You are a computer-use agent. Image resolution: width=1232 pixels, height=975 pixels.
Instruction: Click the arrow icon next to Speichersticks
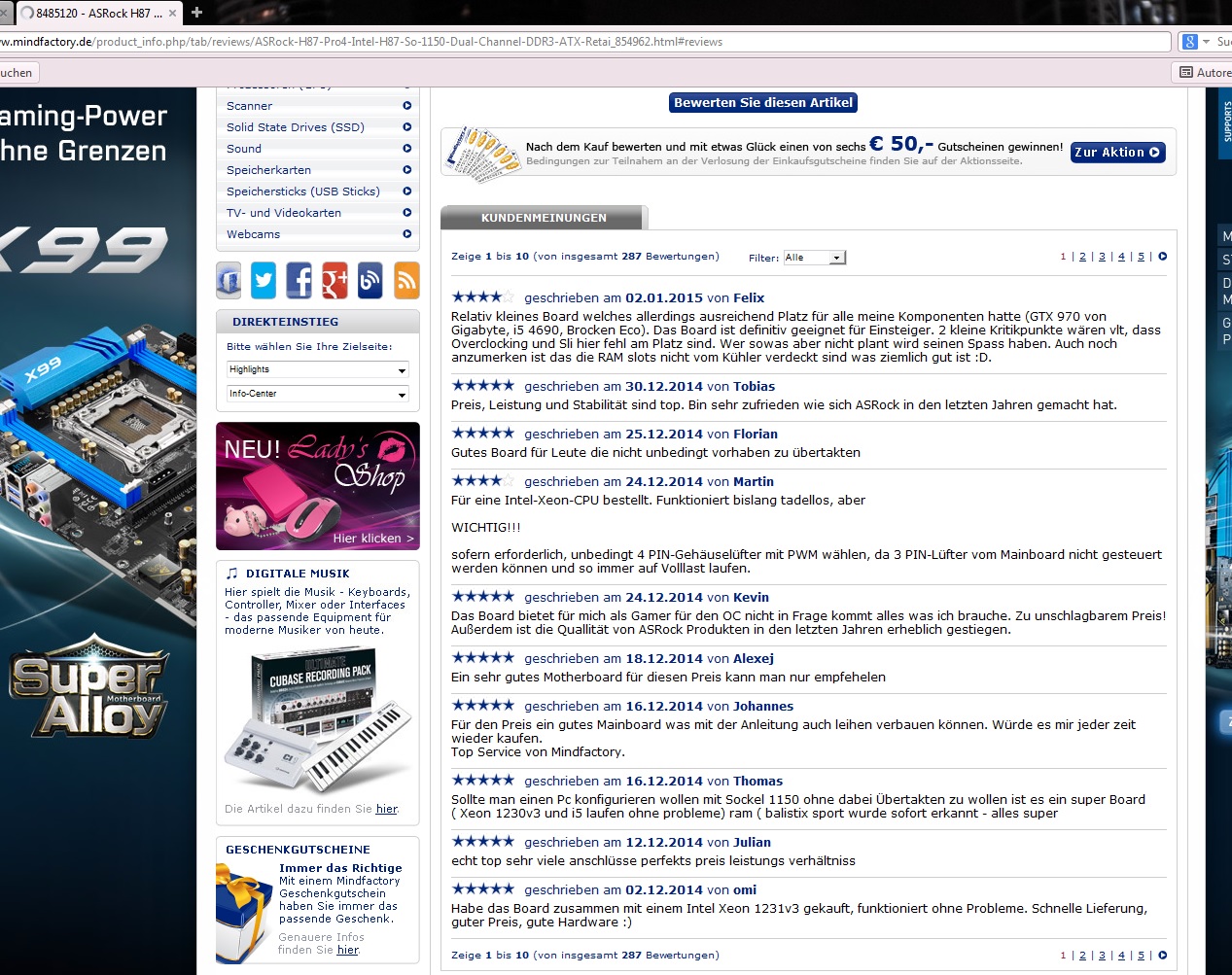point(406,192)
